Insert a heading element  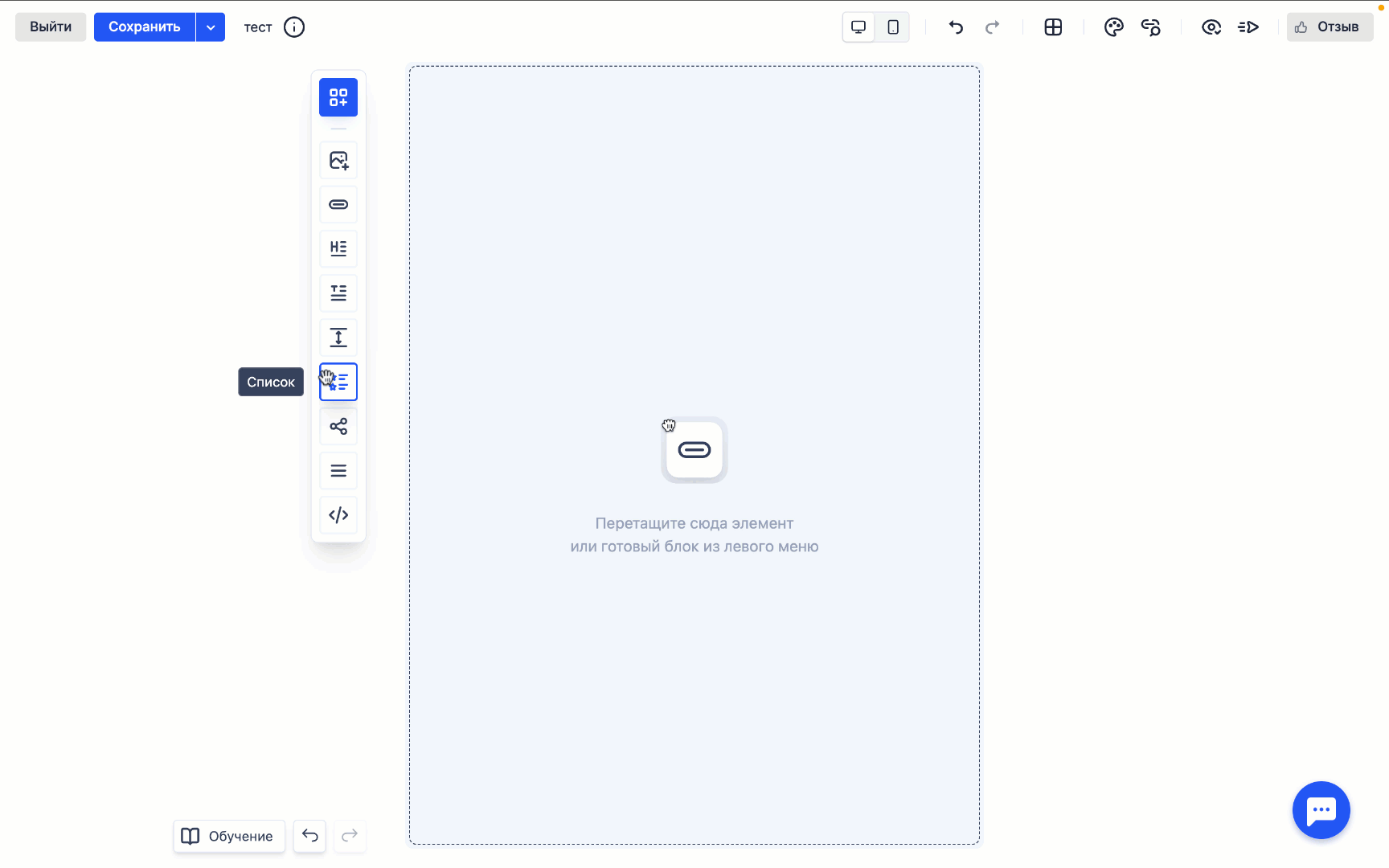tap(338, 248)
